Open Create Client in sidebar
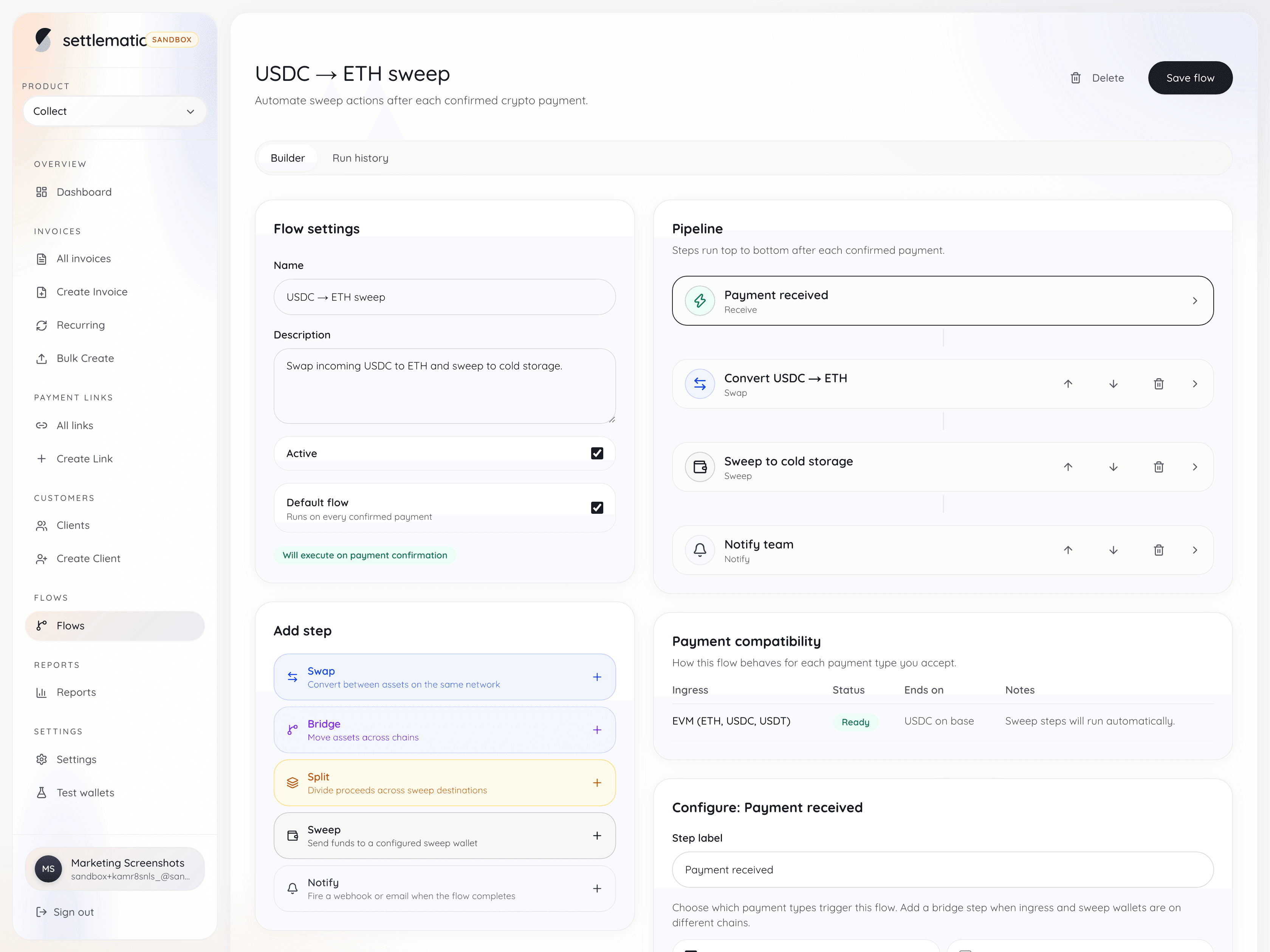Image resolution: width=1270 pixels, height=952 pixels. [114, 558]
